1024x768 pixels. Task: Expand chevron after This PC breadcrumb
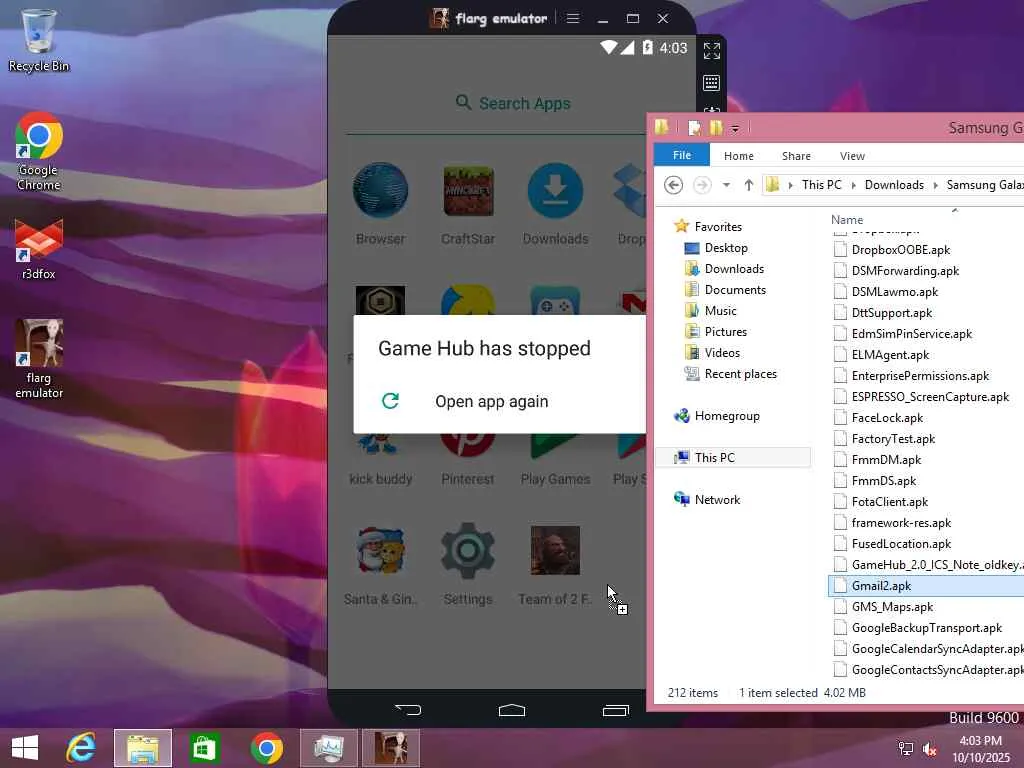pyautogui.click(x=854, y=185)
